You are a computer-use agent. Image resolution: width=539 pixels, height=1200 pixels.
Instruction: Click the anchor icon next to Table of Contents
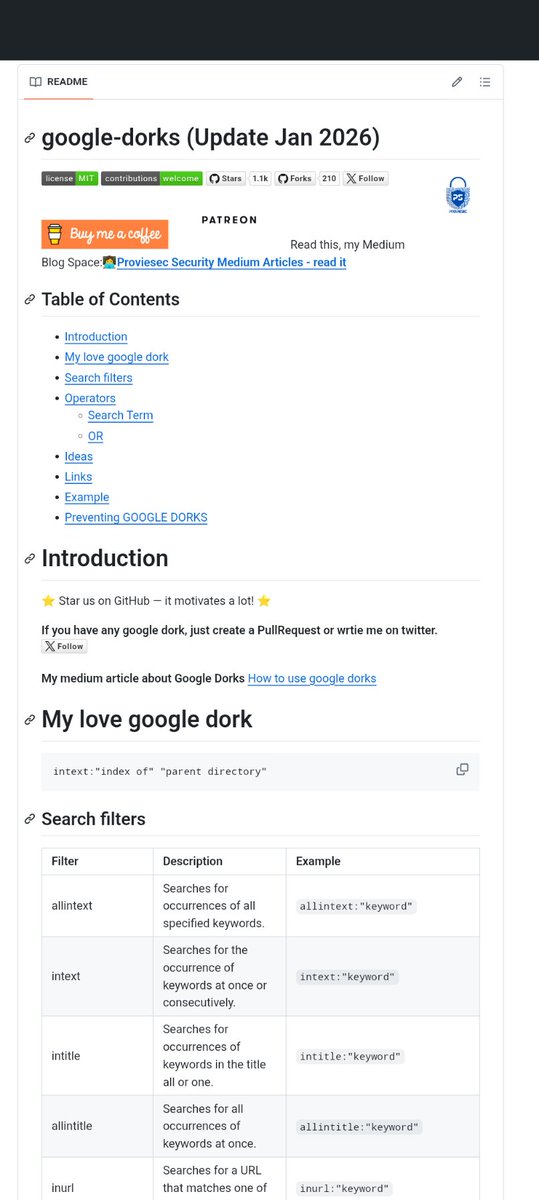click(x=30, y=299)
